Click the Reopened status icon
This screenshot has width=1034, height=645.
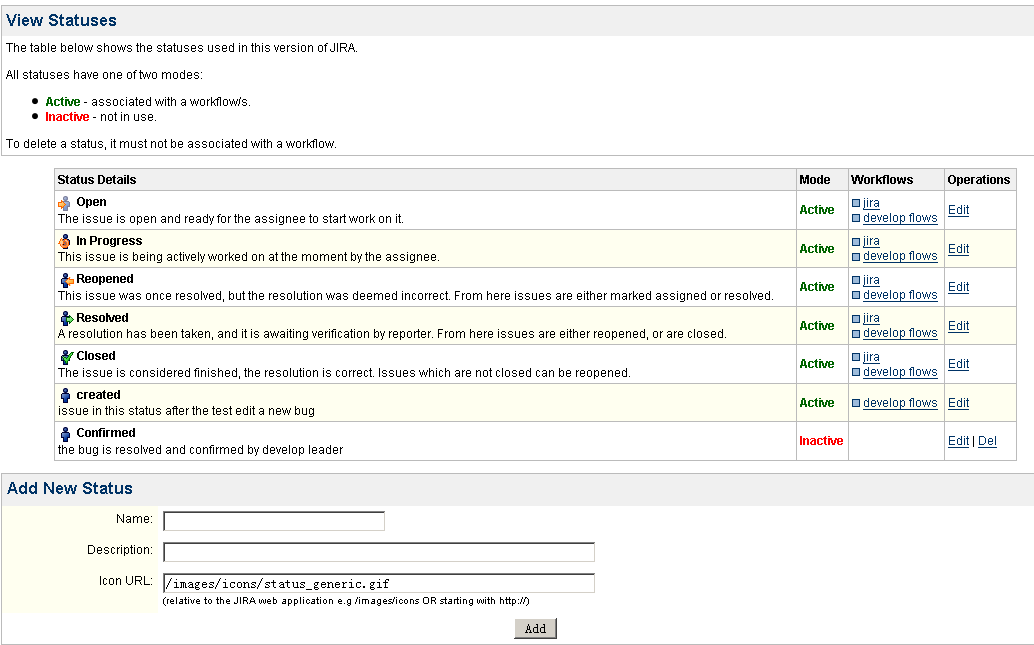(x=65, y=280)
